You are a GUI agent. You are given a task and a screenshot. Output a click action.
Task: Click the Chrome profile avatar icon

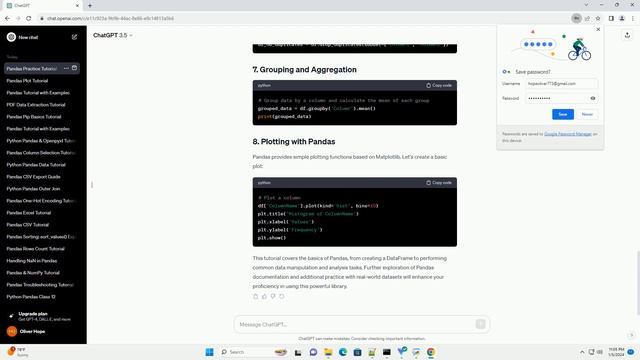pos(622,18)
